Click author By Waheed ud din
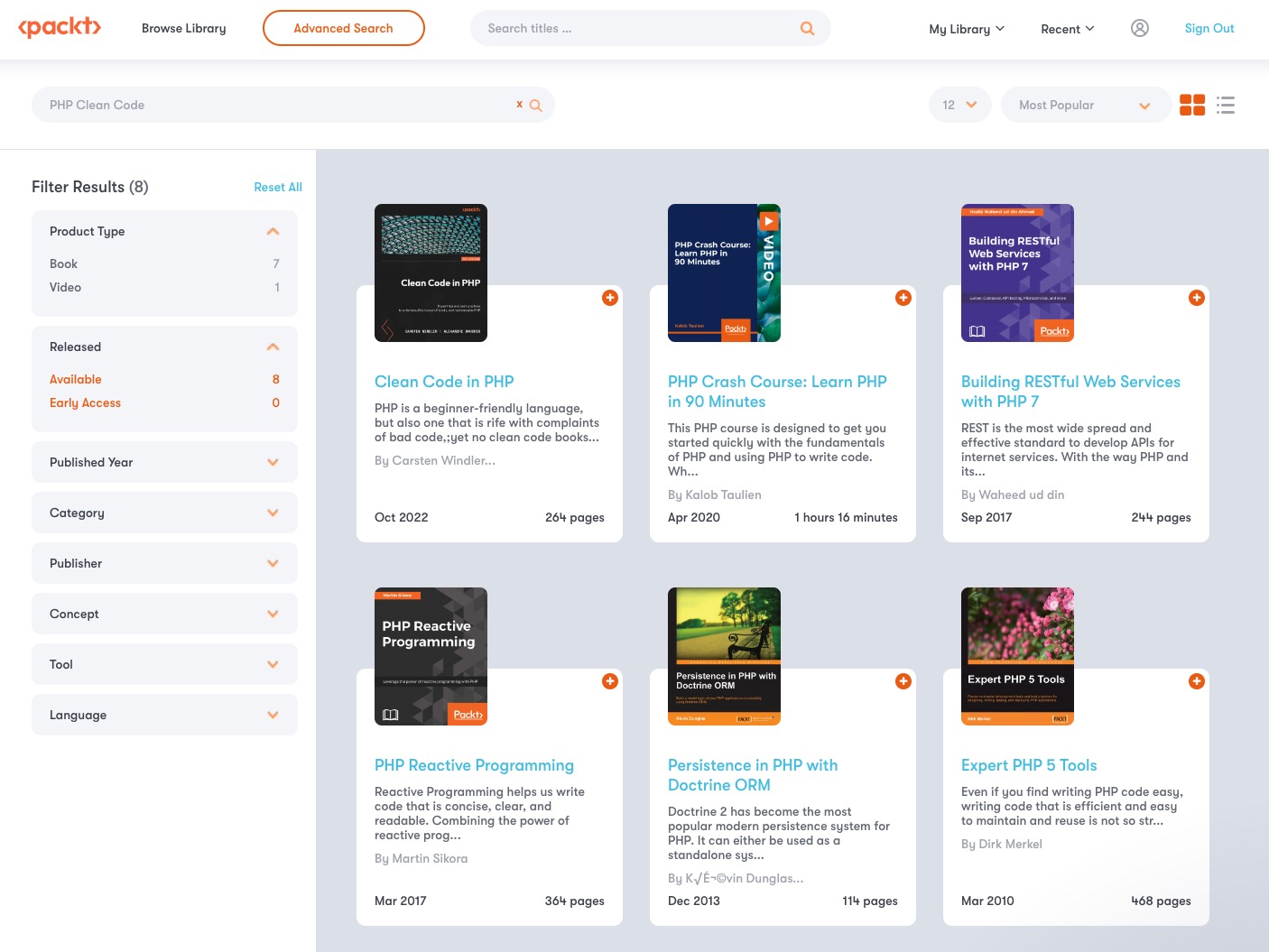The image size is (1269, 952). click(1013, 495)
